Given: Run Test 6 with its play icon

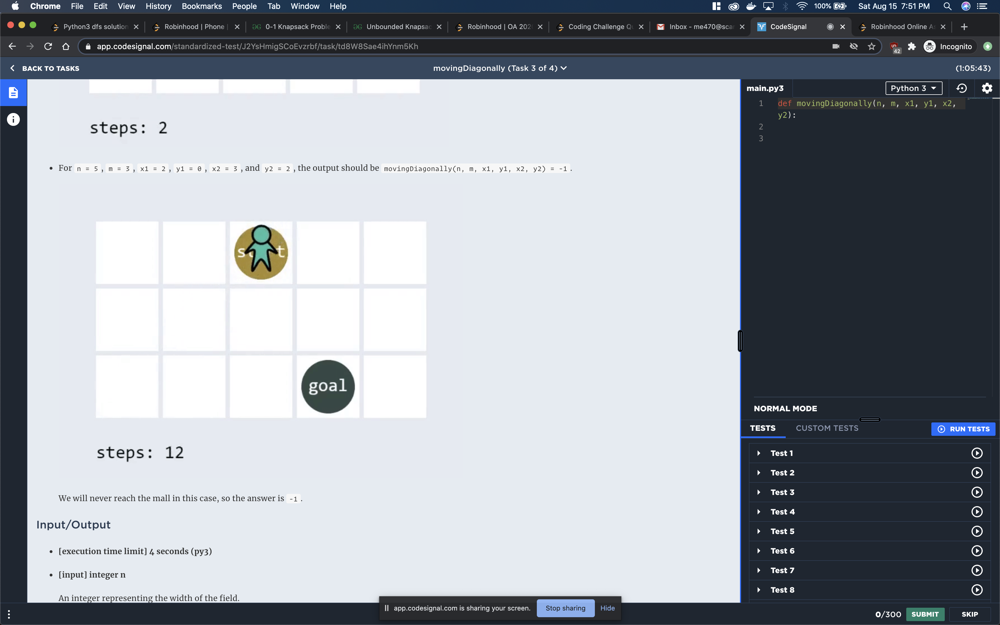Looking at the screenshot, I should tap(976, 551).
